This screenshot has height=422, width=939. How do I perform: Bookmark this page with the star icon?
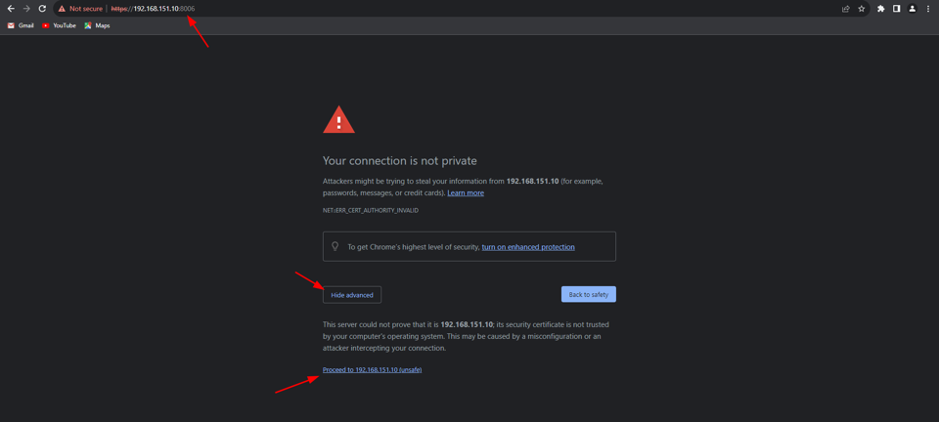[861, 9]
